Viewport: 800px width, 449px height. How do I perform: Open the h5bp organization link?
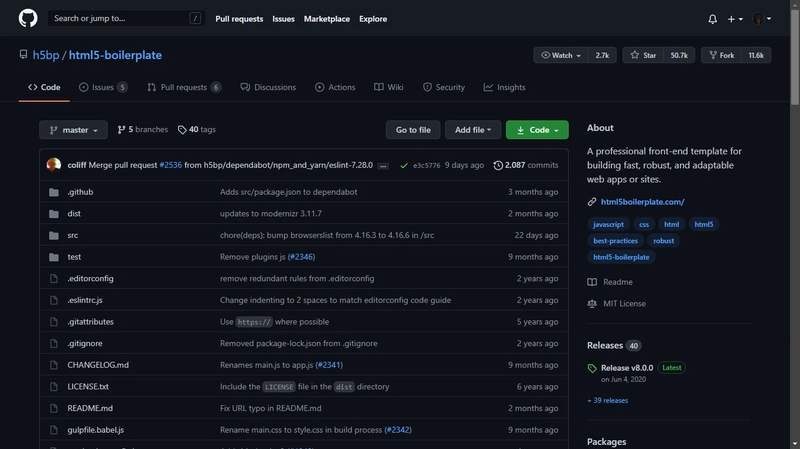46,55
